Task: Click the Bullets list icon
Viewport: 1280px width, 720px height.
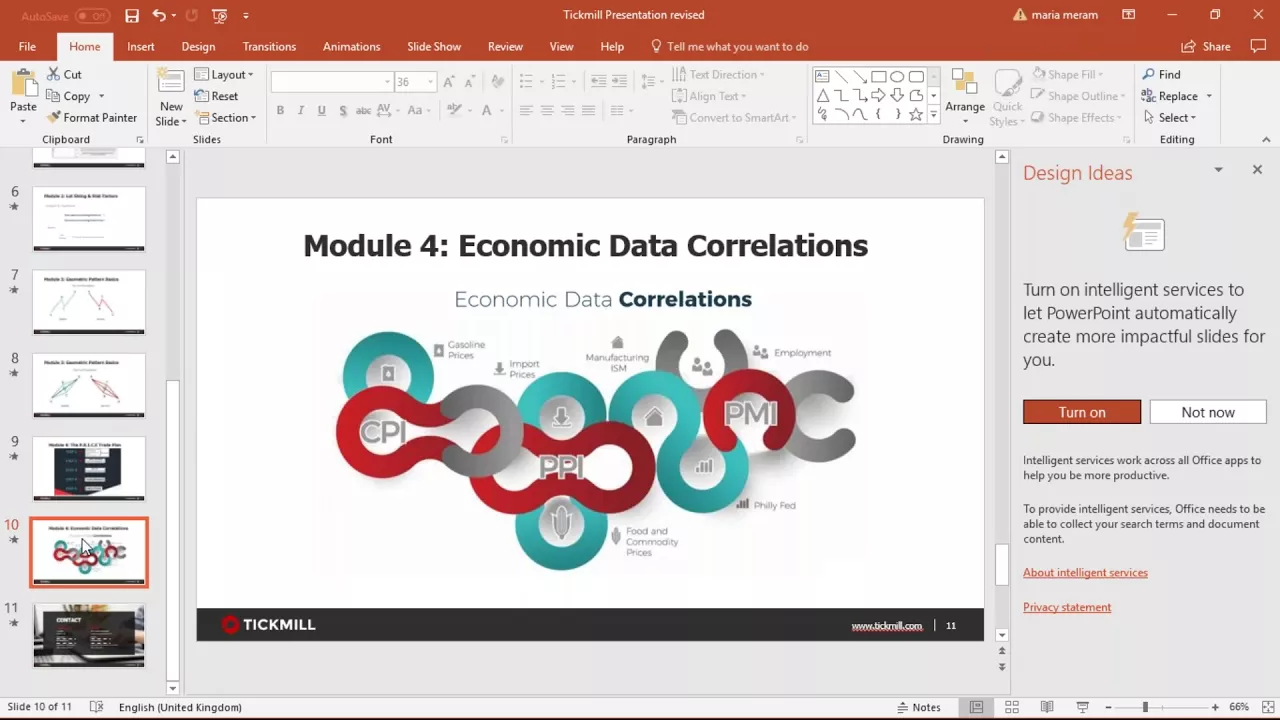Action: coord(526,82)
